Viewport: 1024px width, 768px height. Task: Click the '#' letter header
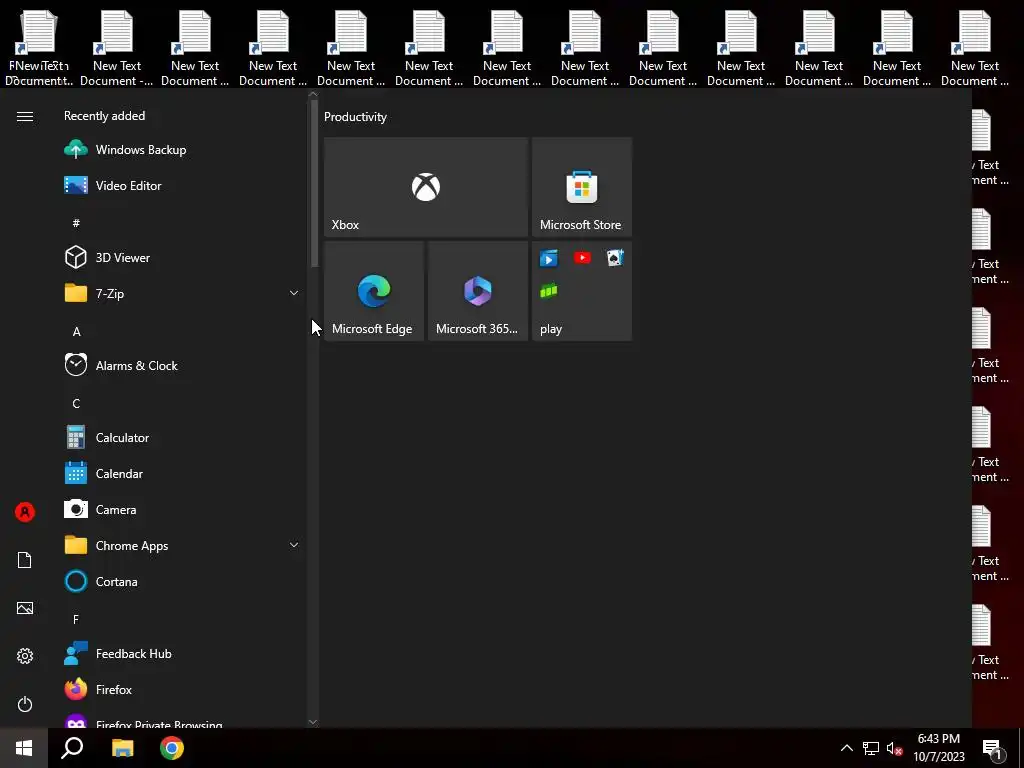point(76,223)
